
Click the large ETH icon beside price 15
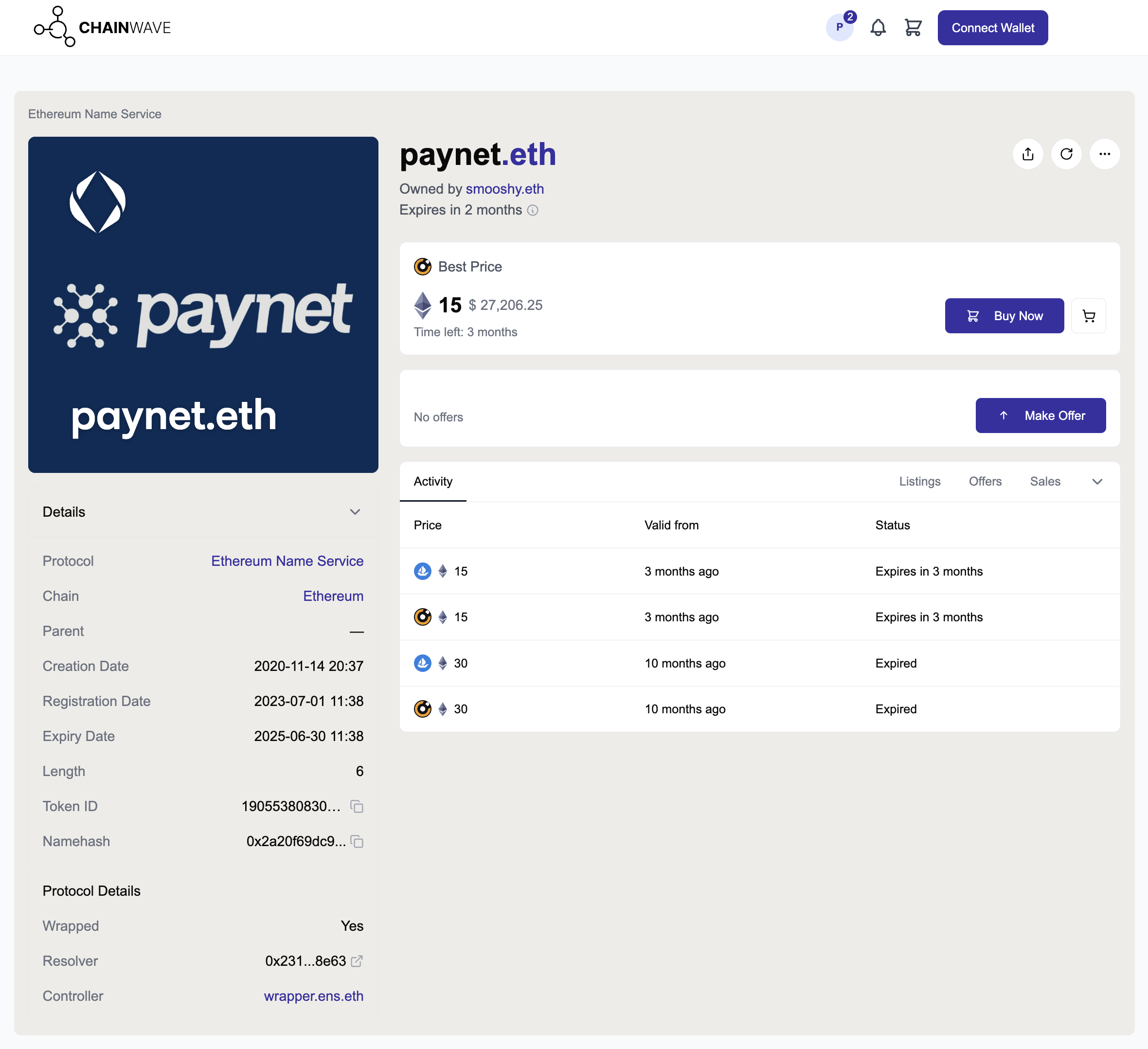[x=423, y=305]
